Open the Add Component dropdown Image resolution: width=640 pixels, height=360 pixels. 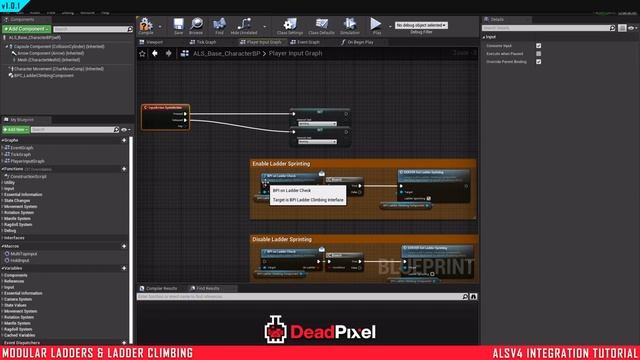[x=27, y=29]
